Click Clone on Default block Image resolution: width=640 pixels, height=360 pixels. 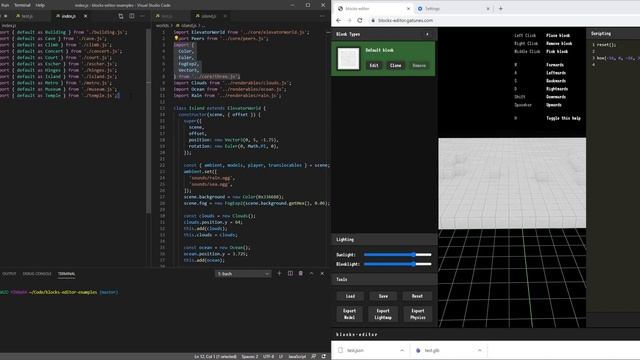tap(396, 65)
